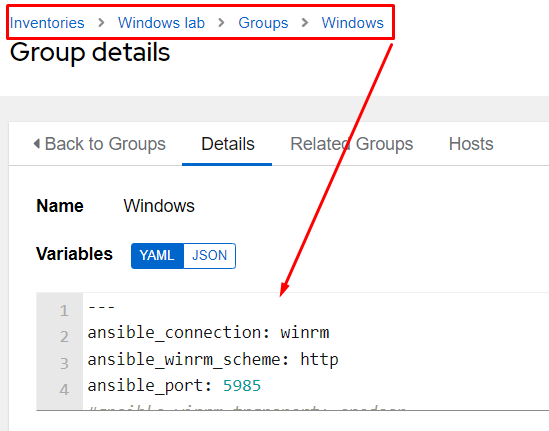Click the Windows breadcrumb link
The width and height of the screenshot is (549, 431).
click(353, 23)
